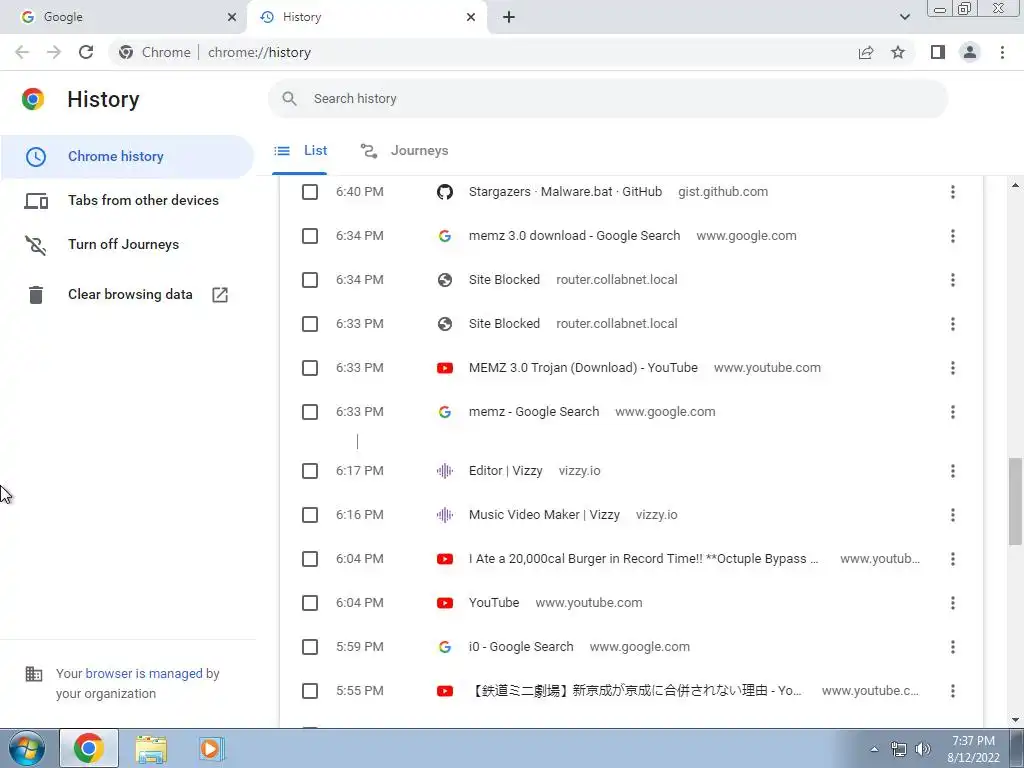Click the GitHub favicon of Stargazers entry
The height and width of the screenshot is (768, 1024).
(x=445, y=192)
